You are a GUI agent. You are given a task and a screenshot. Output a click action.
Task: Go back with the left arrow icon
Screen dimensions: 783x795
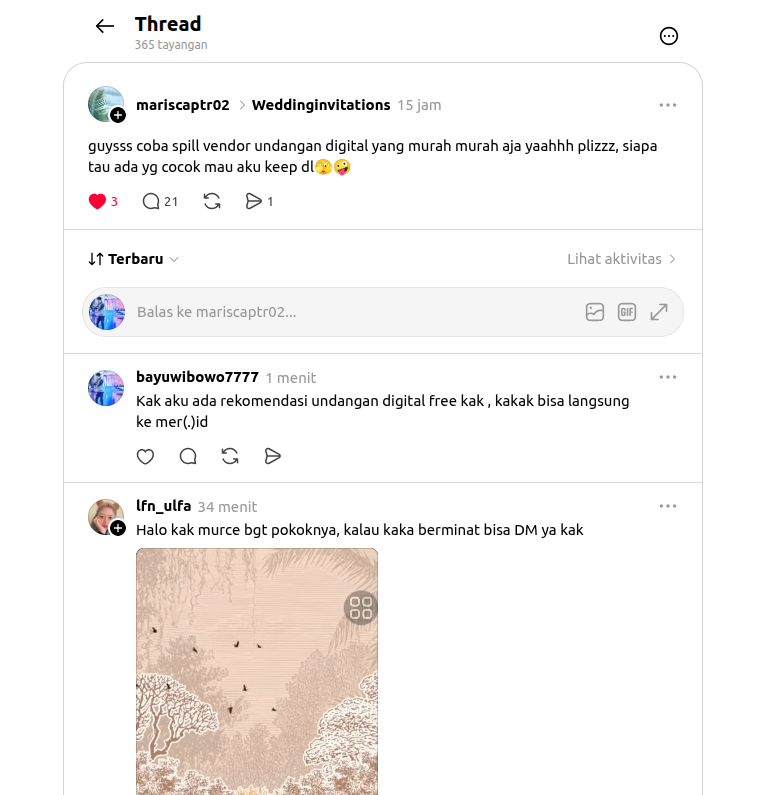click(x=105, y=26)
